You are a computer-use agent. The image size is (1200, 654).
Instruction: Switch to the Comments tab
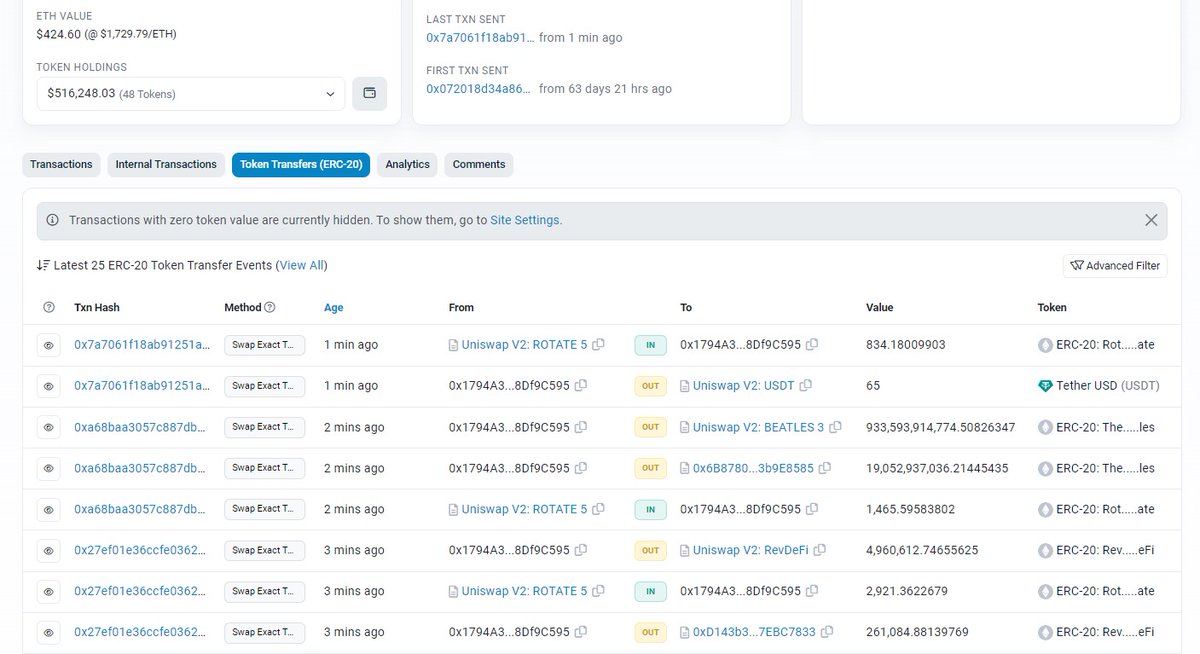tap(479, 165)
